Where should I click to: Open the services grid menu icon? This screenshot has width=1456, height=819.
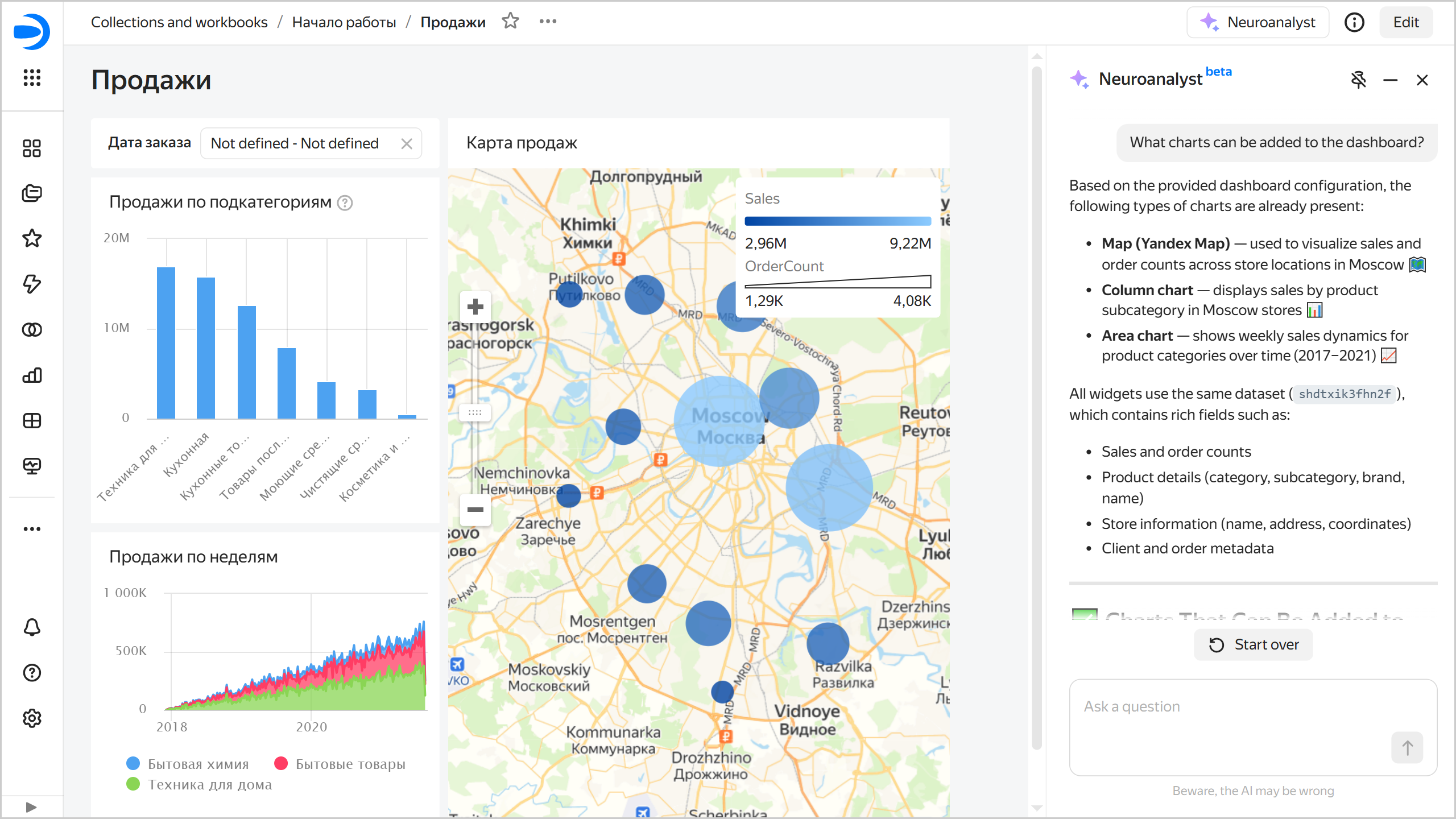pyautogui.click(x=32, y=77)
